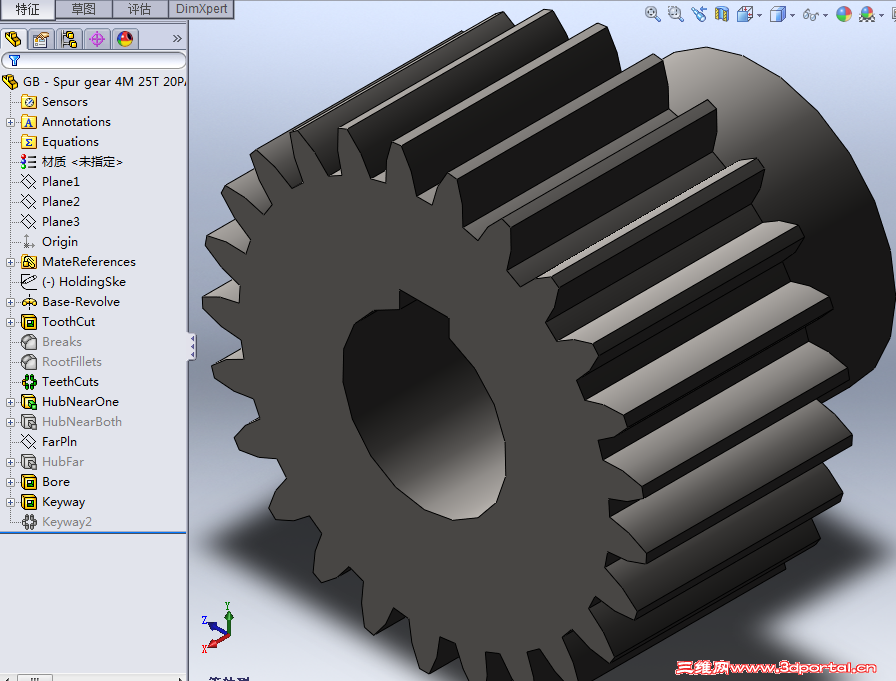Expand the Base-Revolve feature
Viewport: 896px width, 681px height.
pyautogui.click(x=10, y=302)
